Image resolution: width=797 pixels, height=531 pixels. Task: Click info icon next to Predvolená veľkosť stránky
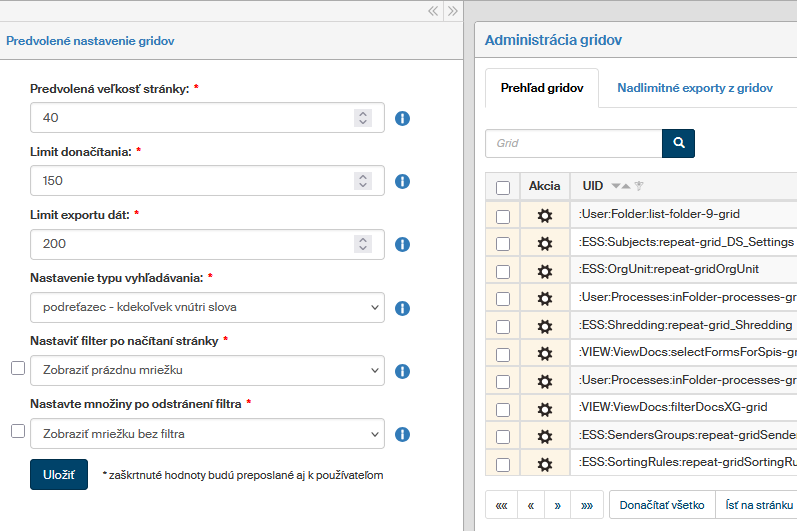tap(403, 118)
